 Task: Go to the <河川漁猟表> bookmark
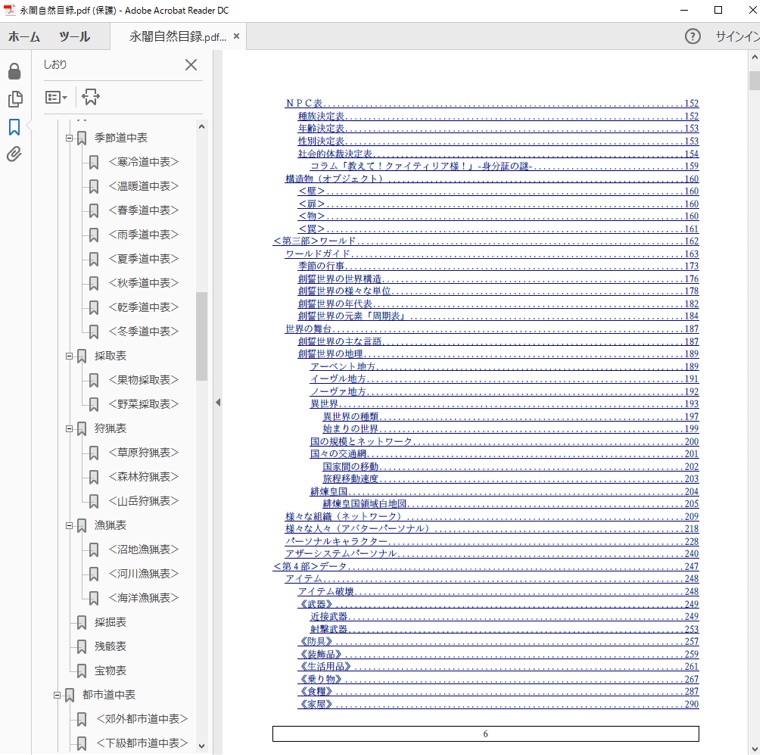point(143,574)
